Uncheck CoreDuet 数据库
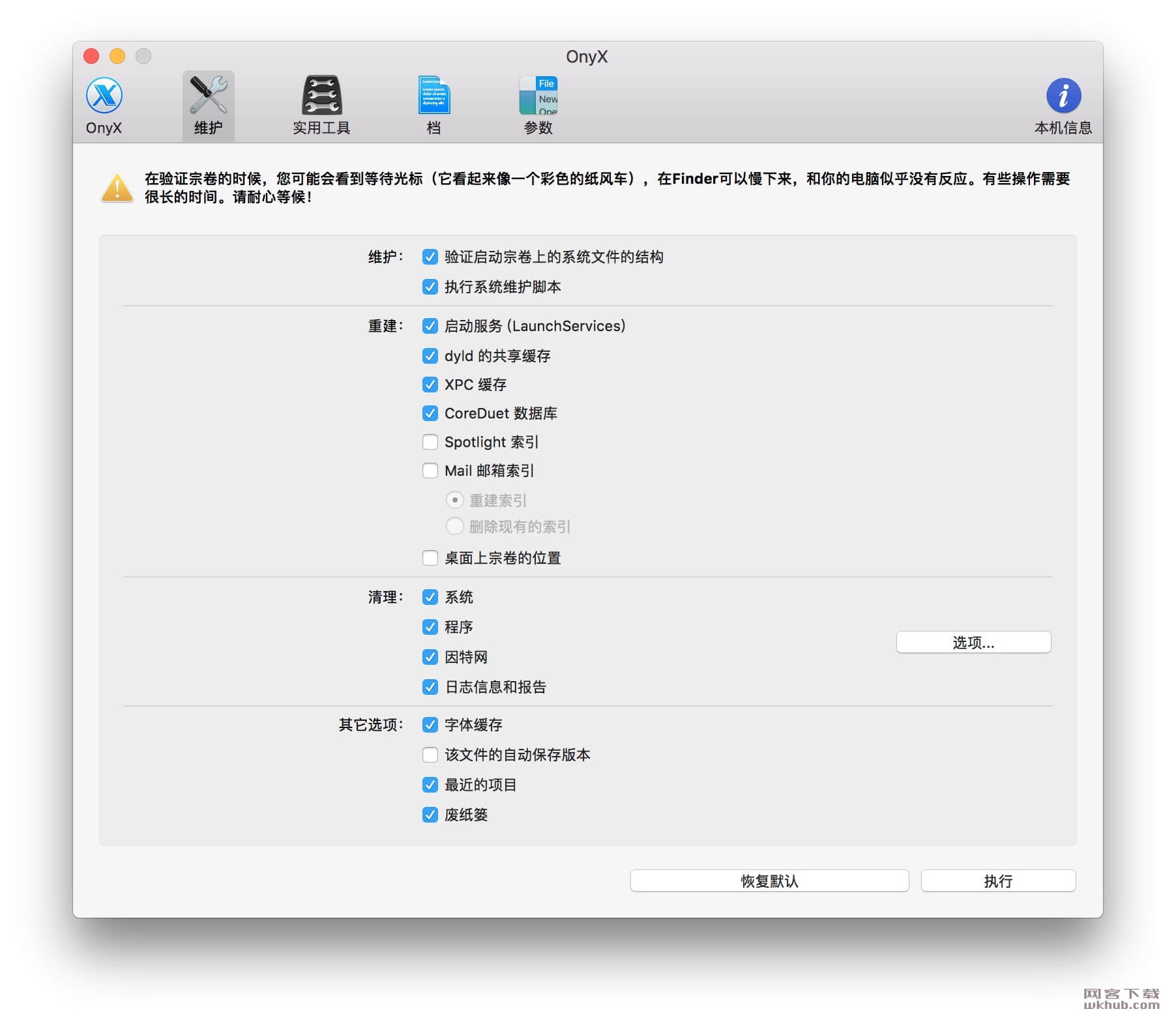The width and height of the screenshot is (1176, 1022). [430, 413]
